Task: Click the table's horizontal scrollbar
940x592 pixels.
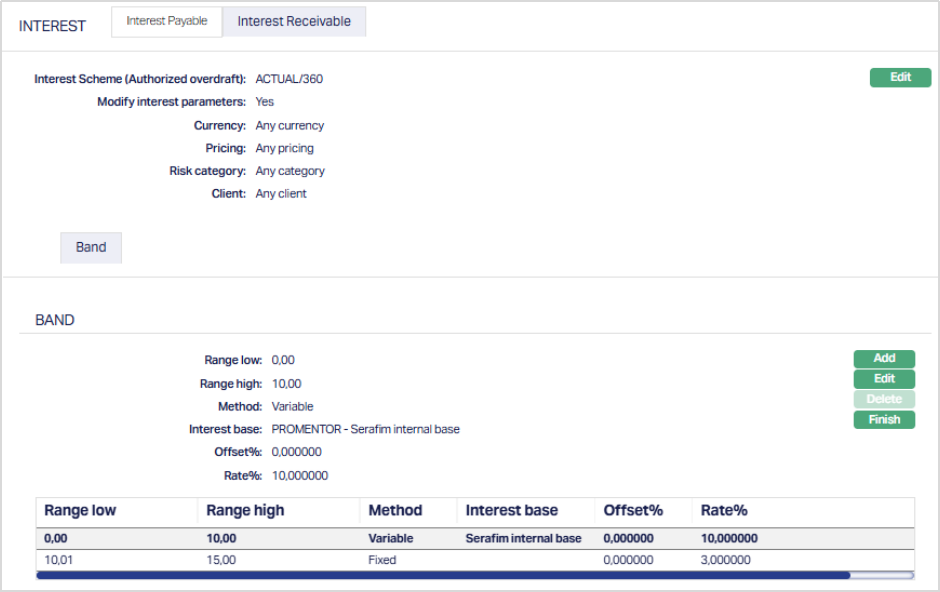Action: pos(442,575)
